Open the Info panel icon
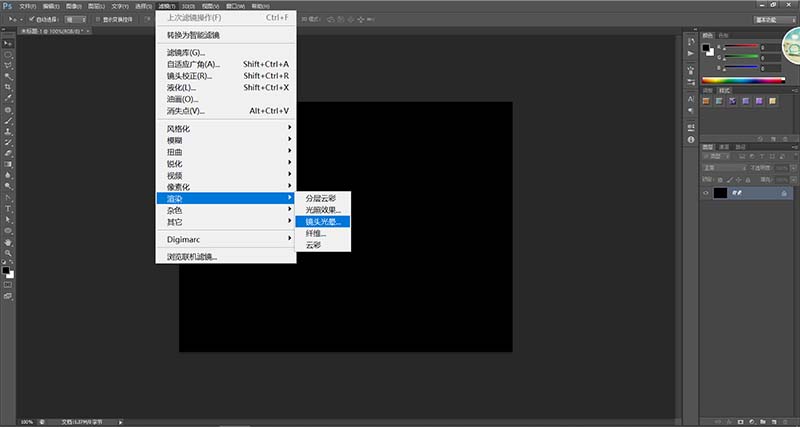This screenshot has width=800, height=428. pos(691,139)
